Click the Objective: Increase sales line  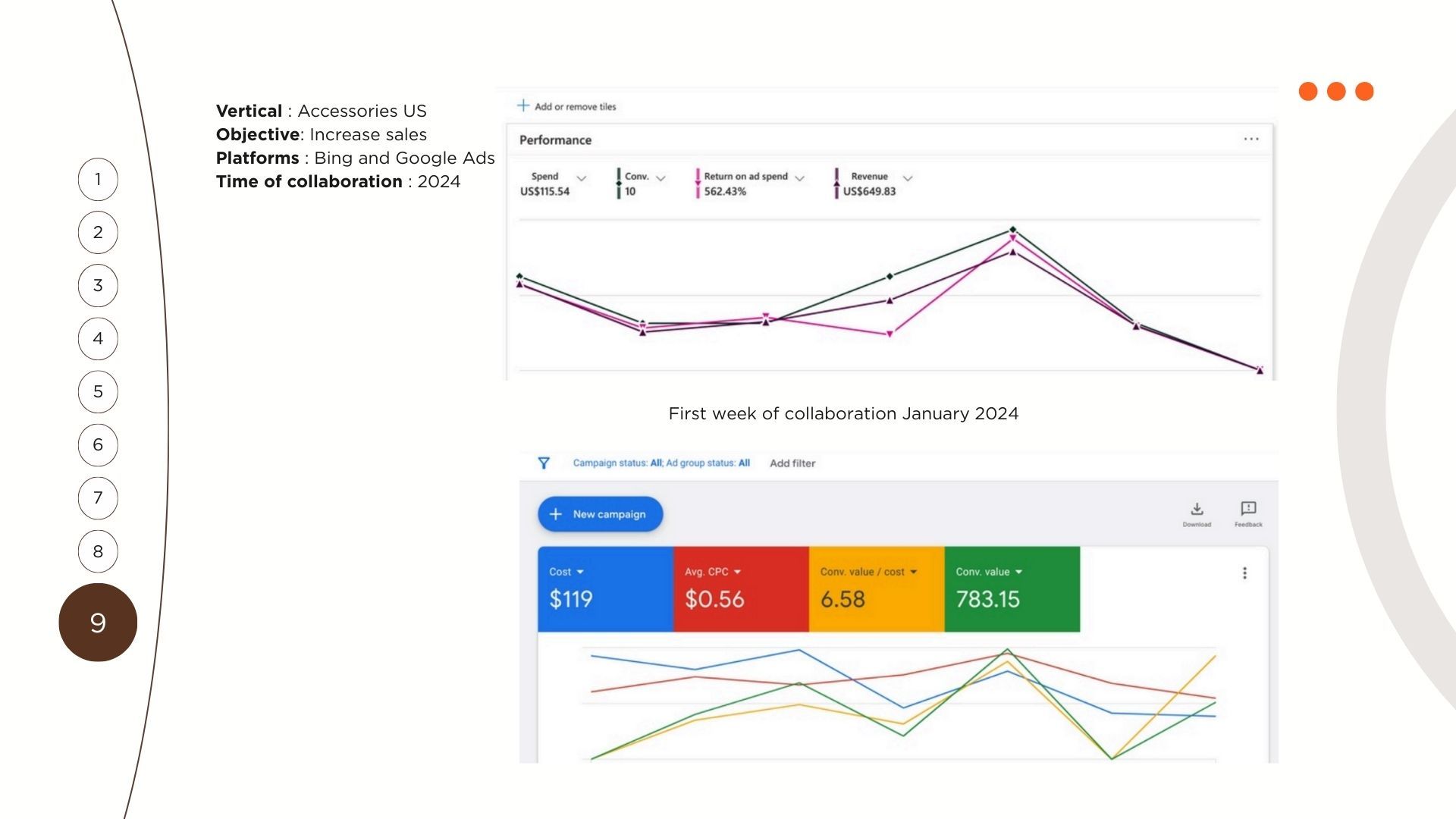click(x=322, y=134)
